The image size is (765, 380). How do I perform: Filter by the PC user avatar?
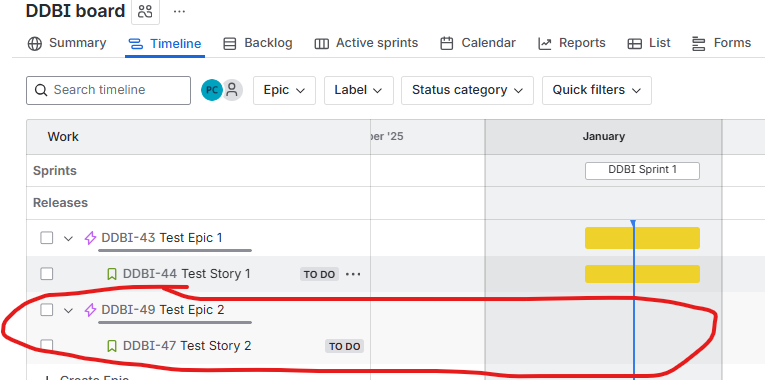(x=211, y=90)
